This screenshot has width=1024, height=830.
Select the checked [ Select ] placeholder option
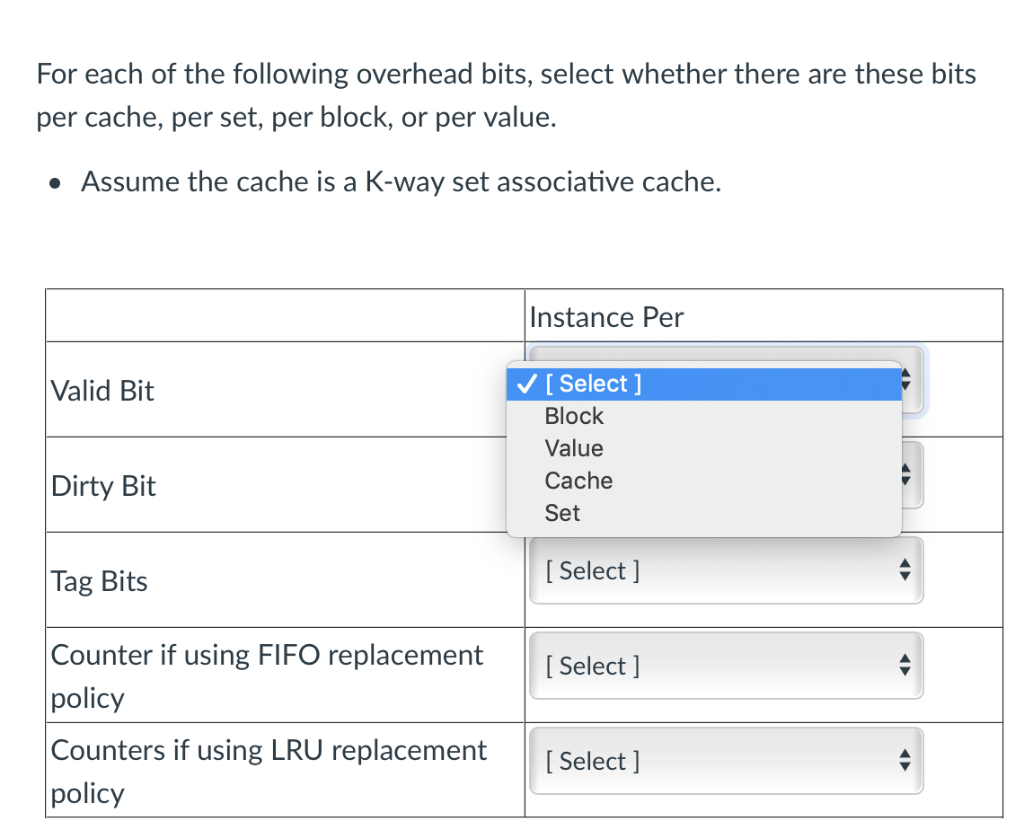(x=600, y=384)
